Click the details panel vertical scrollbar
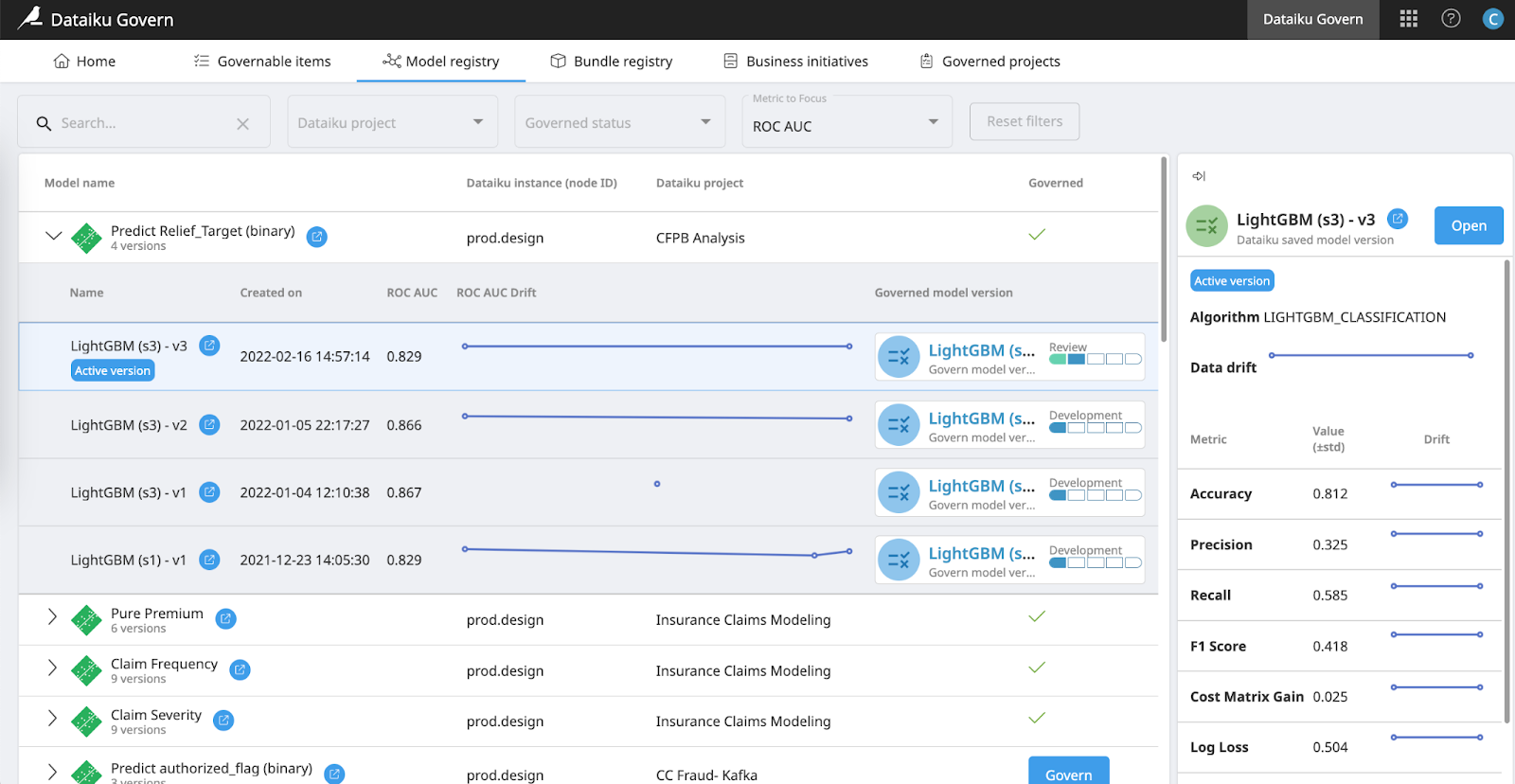 1506,490
